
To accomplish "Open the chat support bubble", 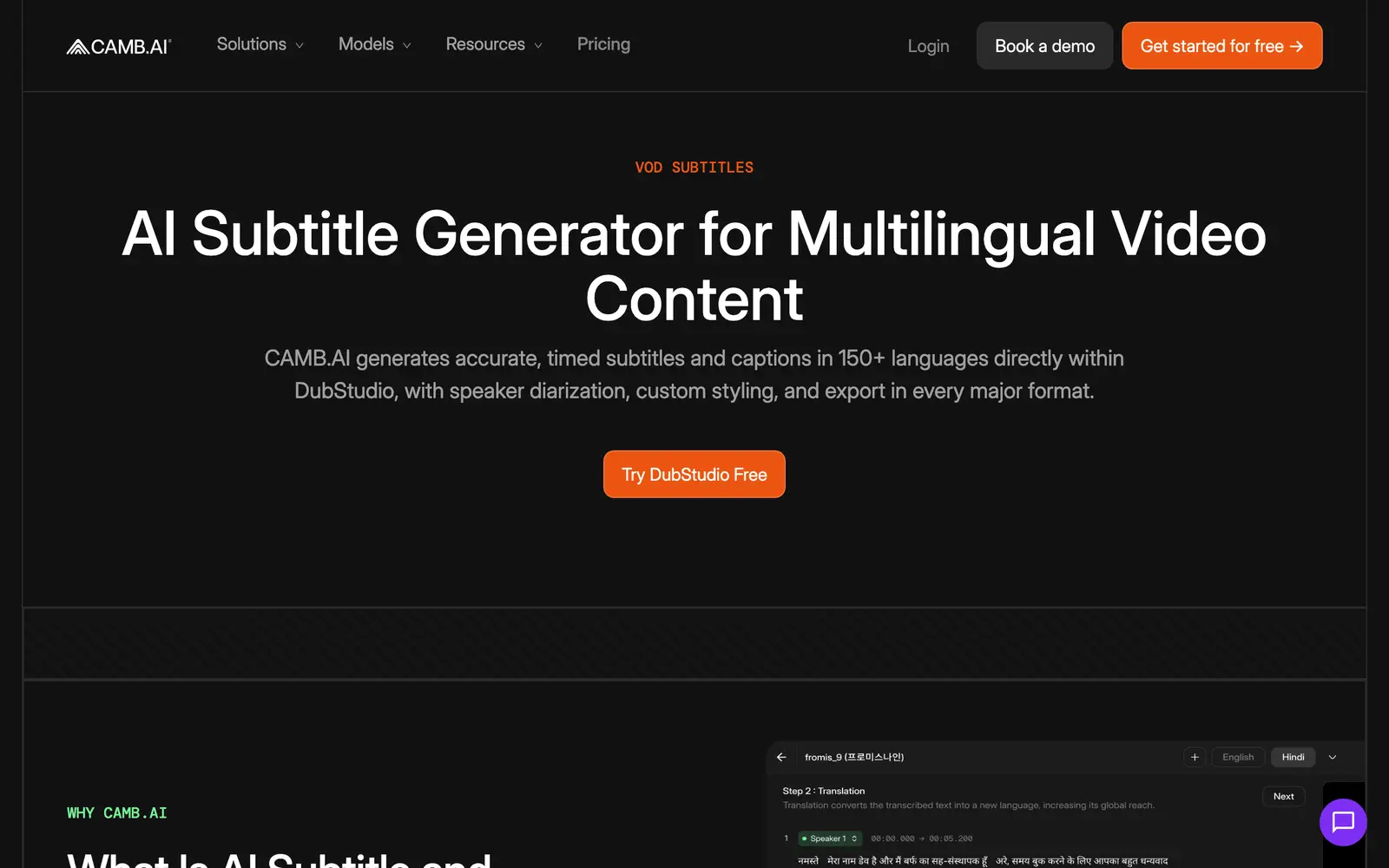I will point(1343,822).
